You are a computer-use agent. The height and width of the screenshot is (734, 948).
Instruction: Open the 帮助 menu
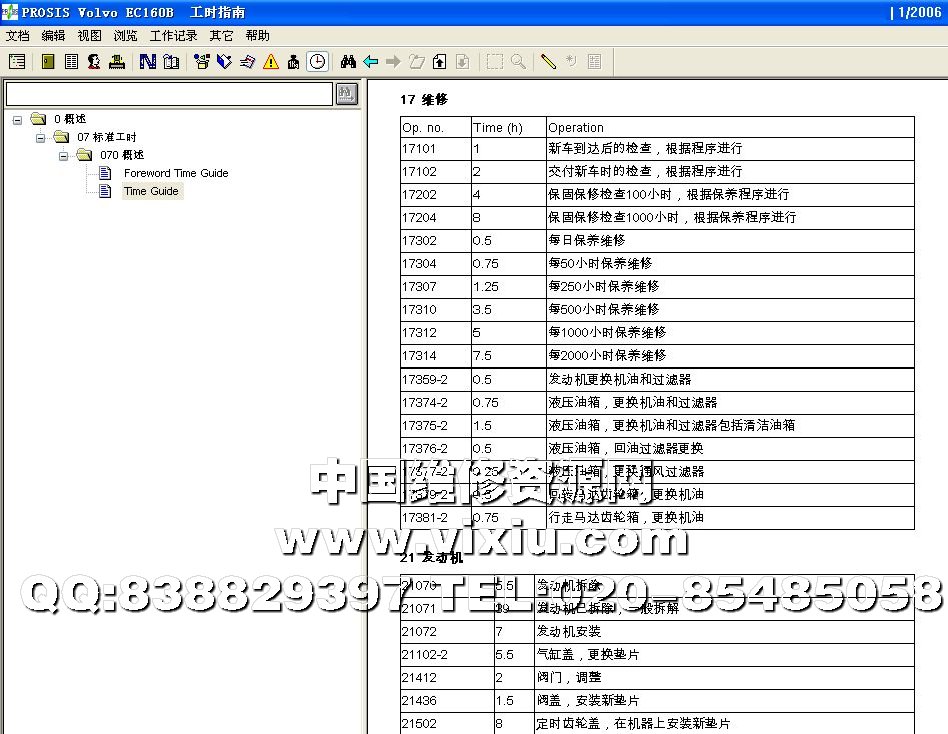pos(257,36)
